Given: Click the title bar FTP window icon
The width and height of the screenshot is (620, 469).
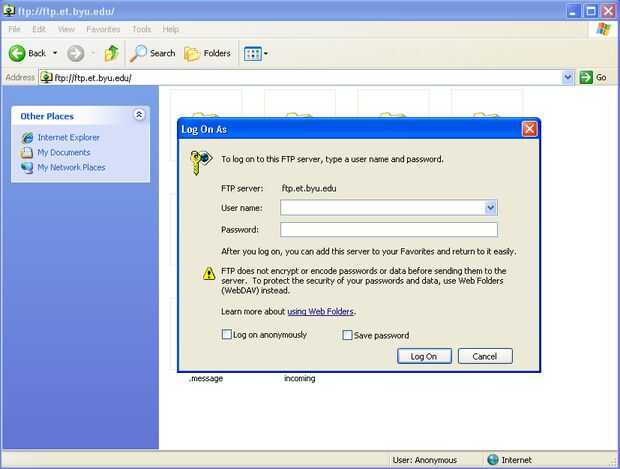Looking at the screenshot, I should pyautogui.click(x=9, y=10).
